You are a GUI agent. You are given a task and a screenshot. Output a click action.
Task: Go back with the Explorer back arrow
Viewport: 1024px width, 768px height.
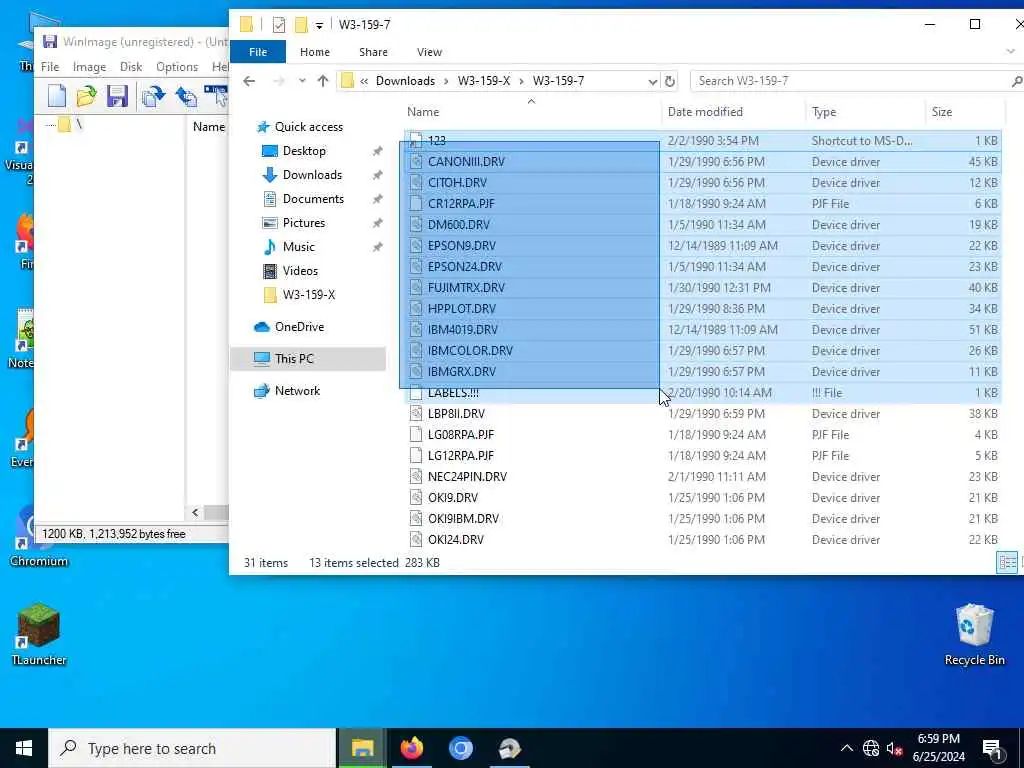coord(249,81)
